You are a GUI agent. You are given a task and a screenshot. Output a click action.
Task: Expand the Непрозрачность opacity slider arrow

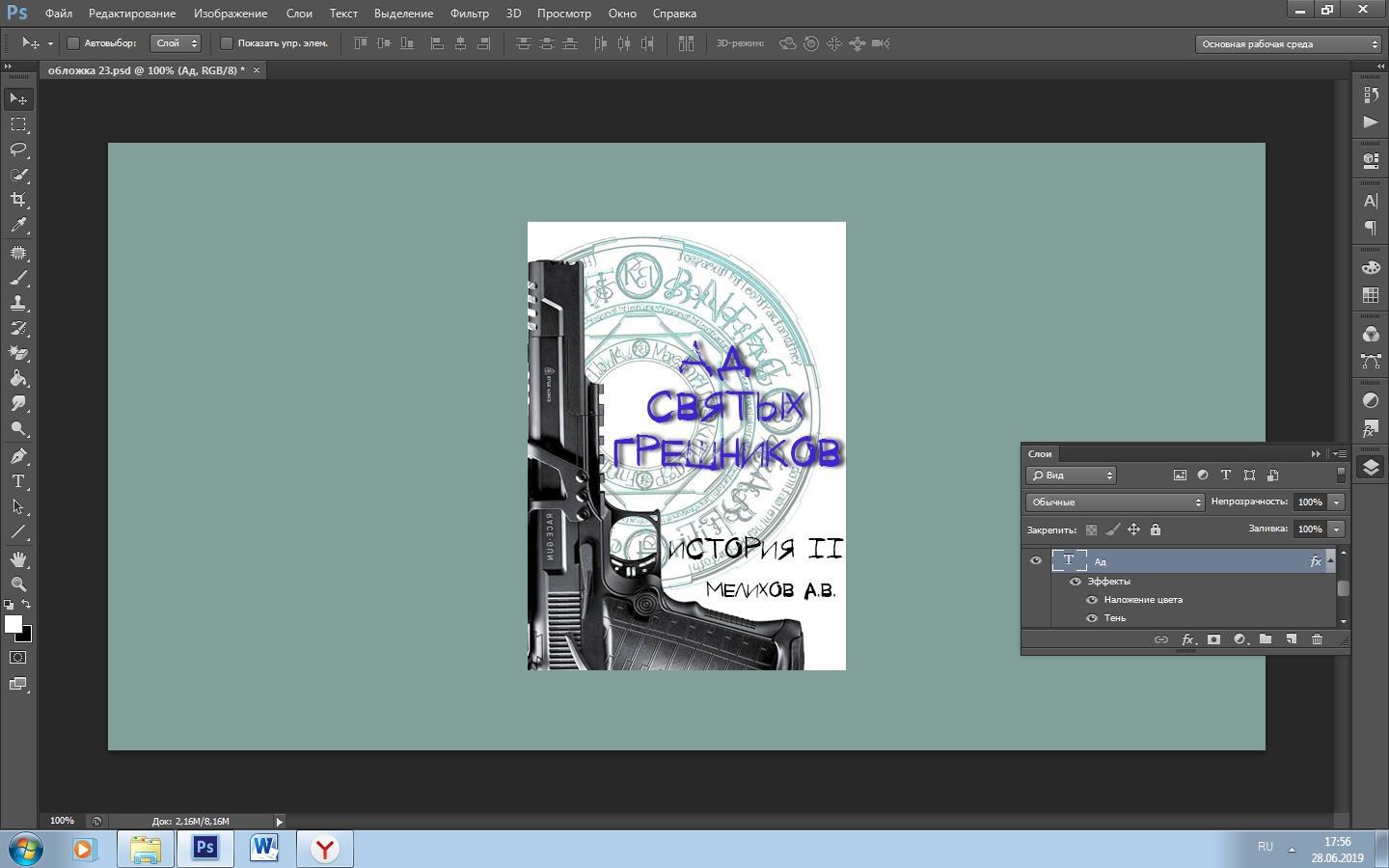pos(1337,502)
